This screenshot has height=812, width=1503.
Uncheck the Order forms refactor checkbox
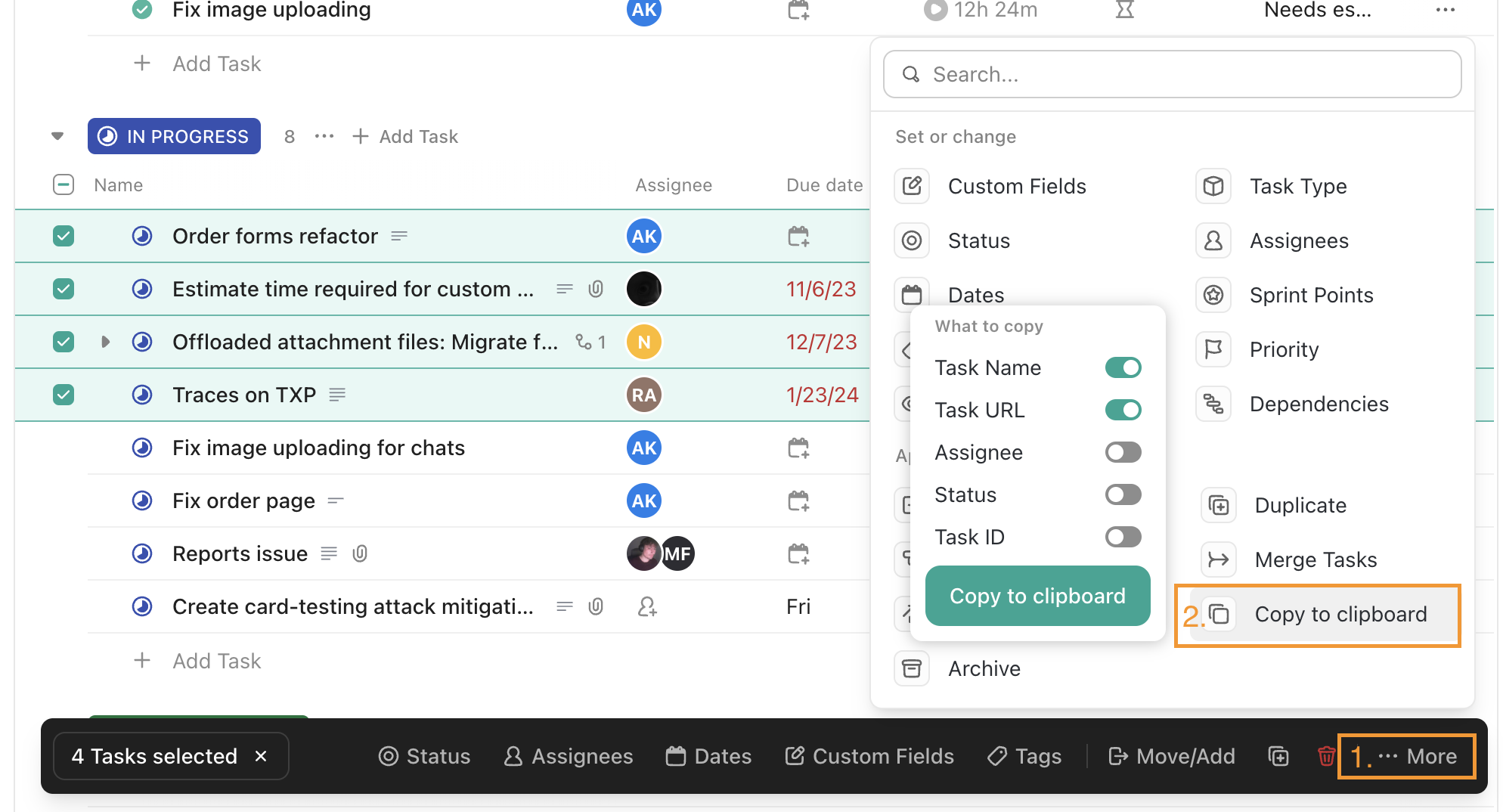pos(64,236)
